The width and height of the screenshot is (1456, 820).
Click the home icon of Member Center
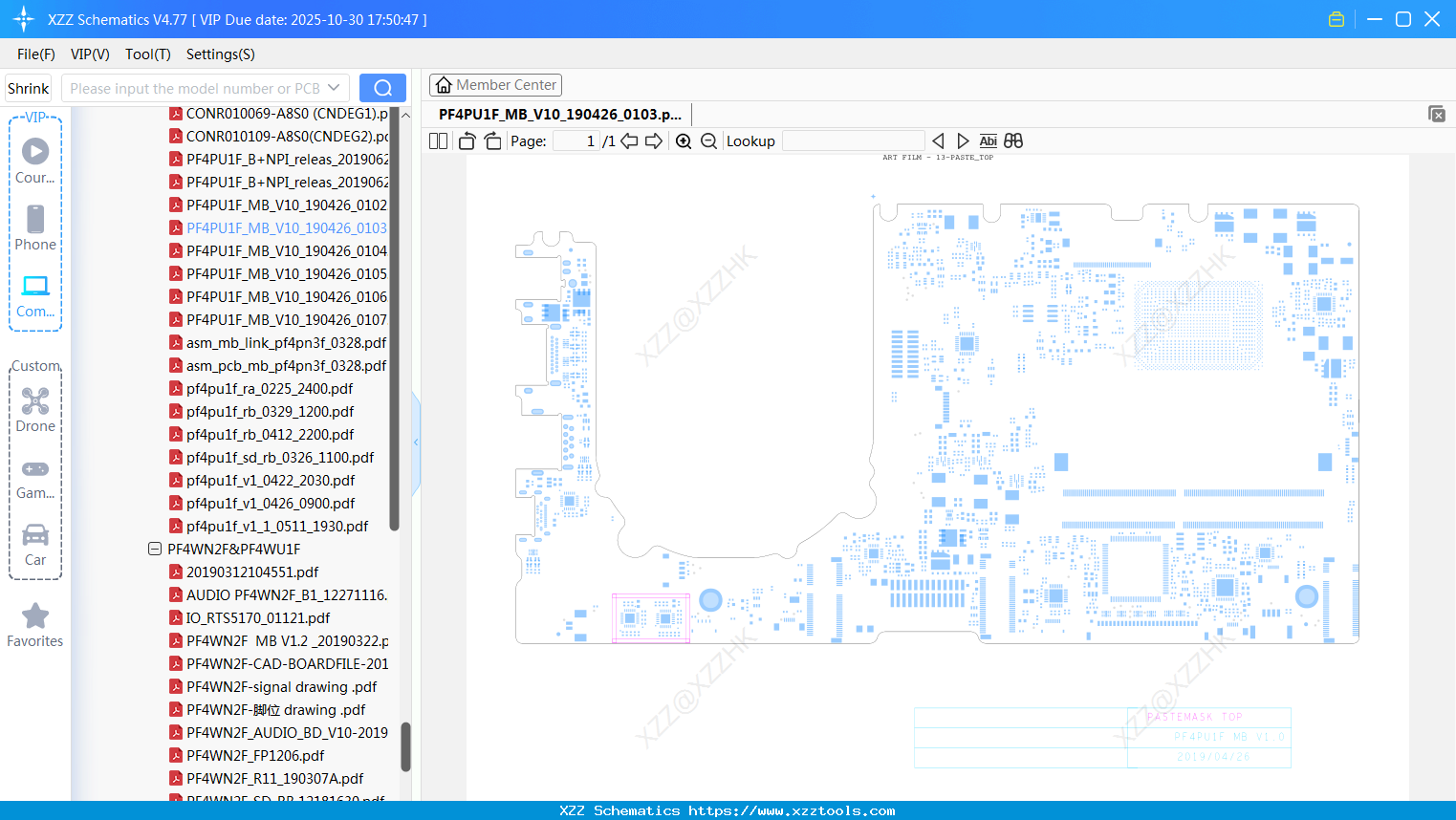tap(443, 85)
